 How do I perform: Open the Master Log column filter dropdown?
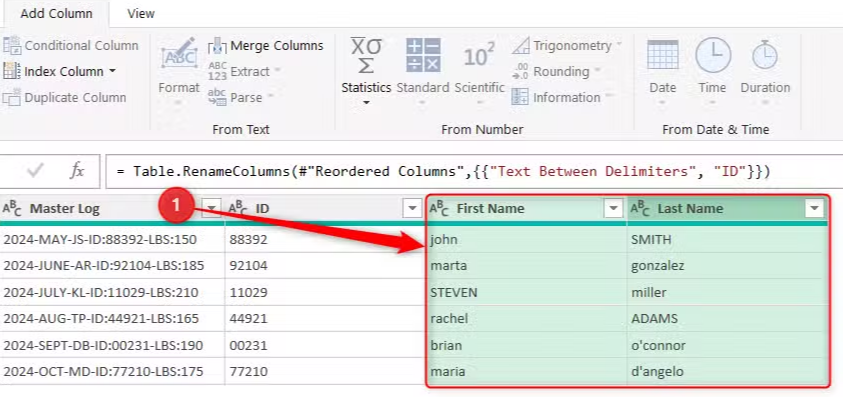pyautogui.click(x=212, y=209)
